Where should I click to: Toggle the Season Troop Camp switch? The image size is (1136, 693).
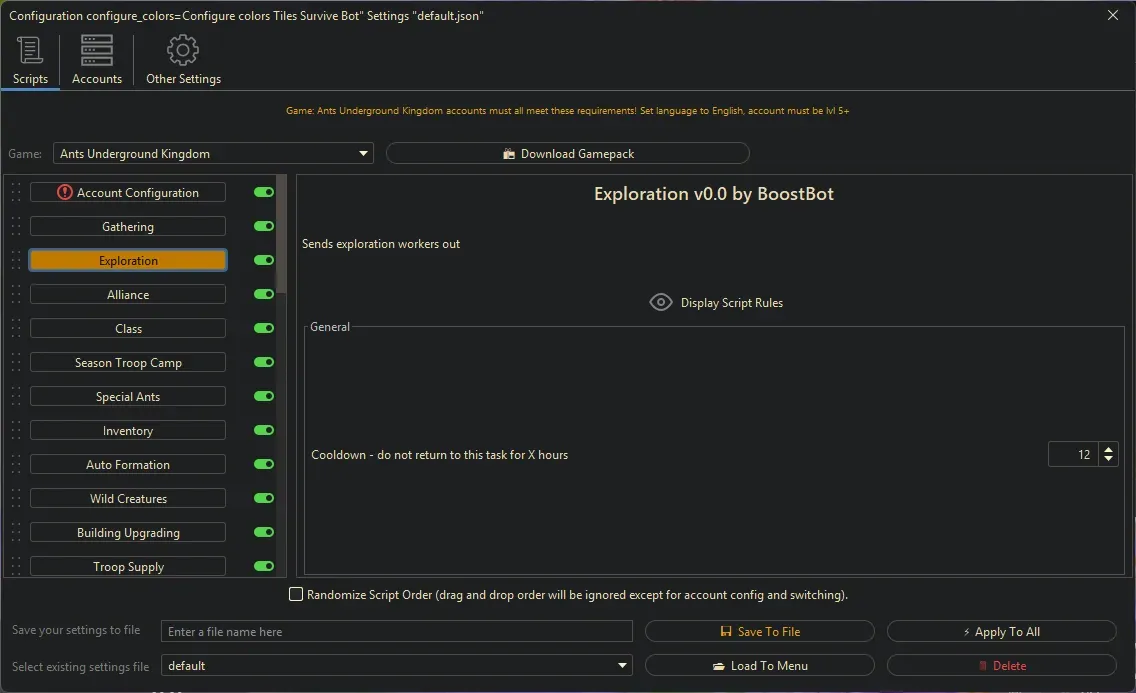pyautogui.click(x=264, y=363)
